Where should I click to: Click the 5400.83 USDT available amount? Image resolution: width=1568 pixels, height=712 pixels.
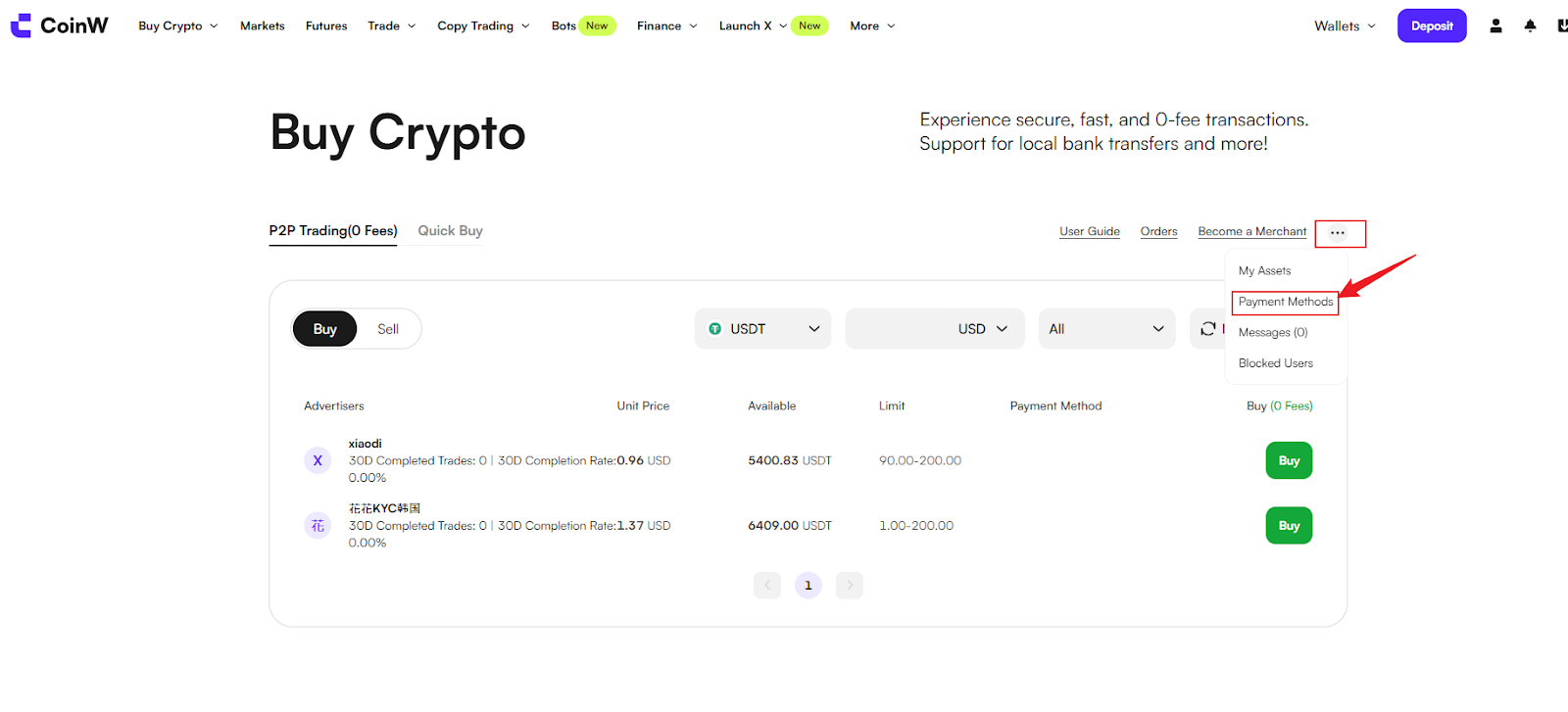[x=790, y=460]
